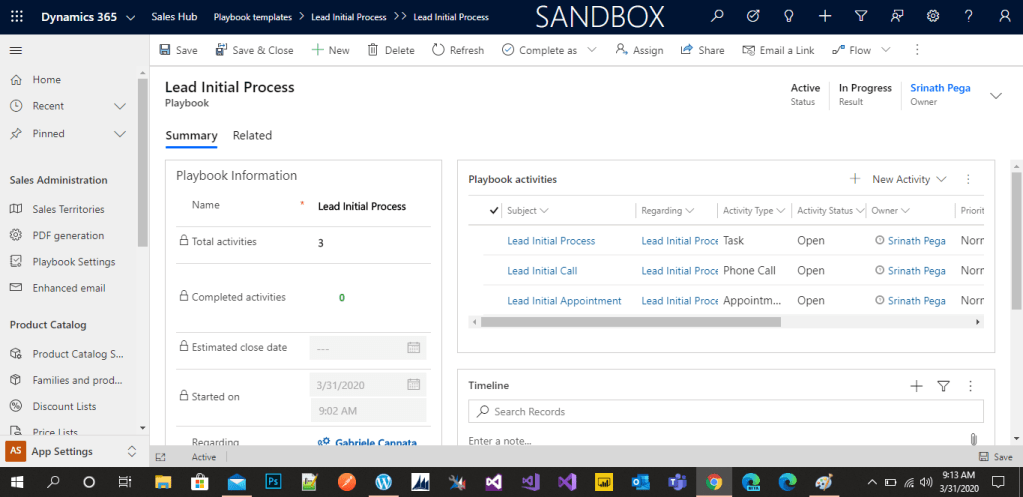Click the Refresh command icon
The height and width of the screenshot is (497, 1023).
point(438,50)
